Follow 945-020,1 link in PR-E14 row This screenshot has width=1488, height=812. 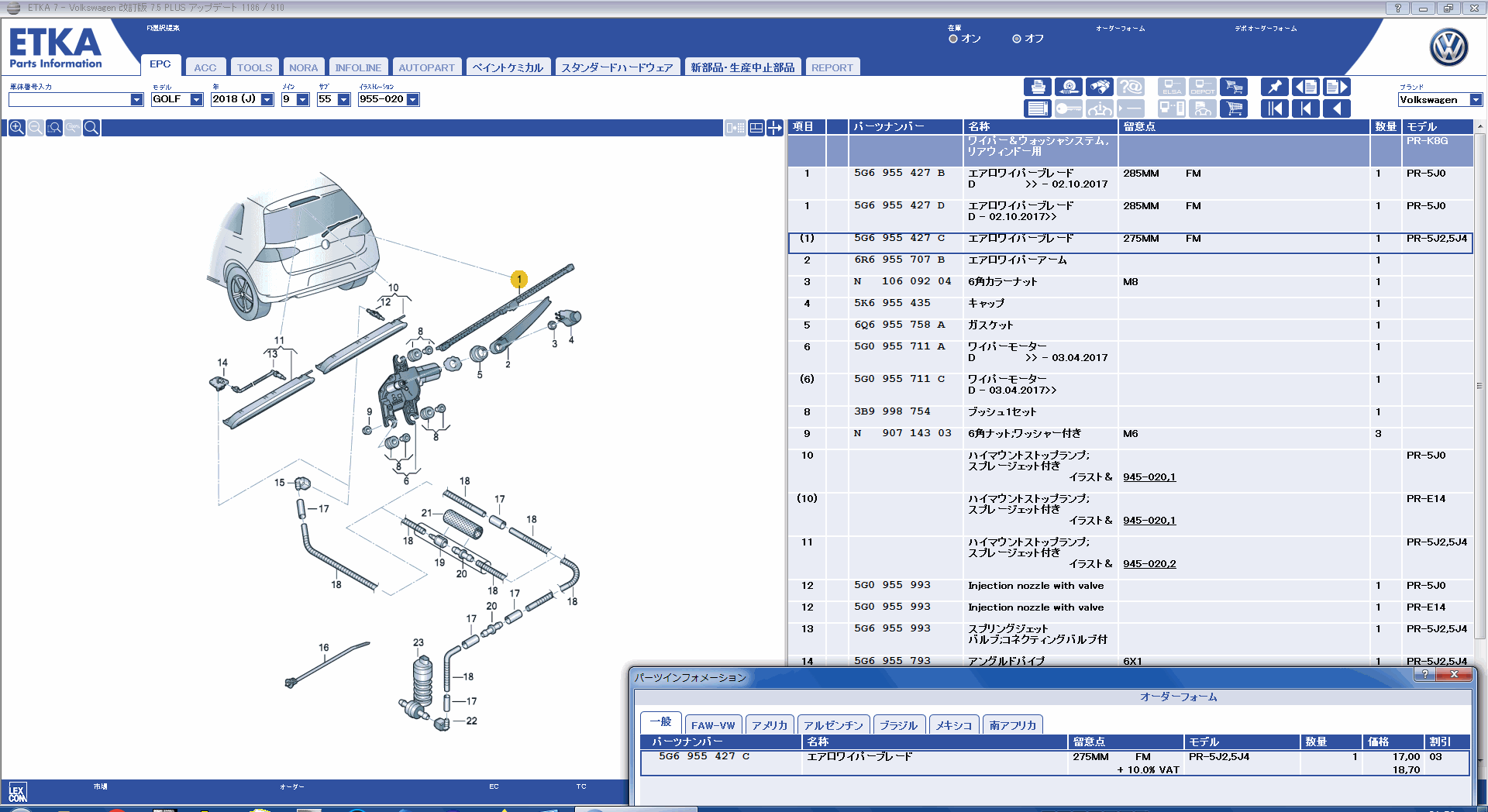click(1149, 521)
